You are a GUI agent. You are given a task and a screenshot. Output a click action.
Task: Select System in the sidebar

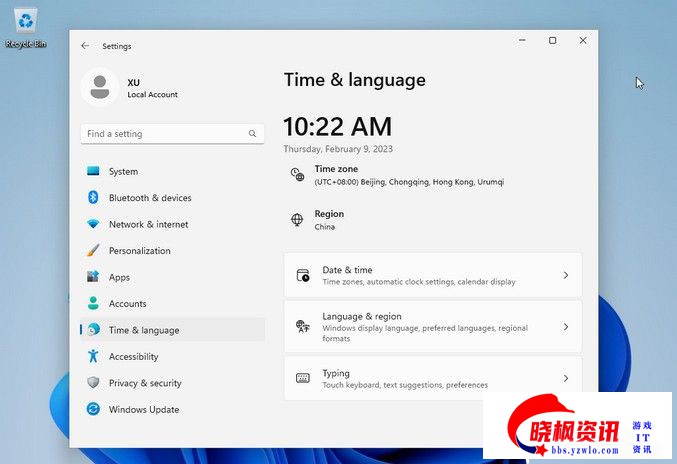[x=123, y=172]
